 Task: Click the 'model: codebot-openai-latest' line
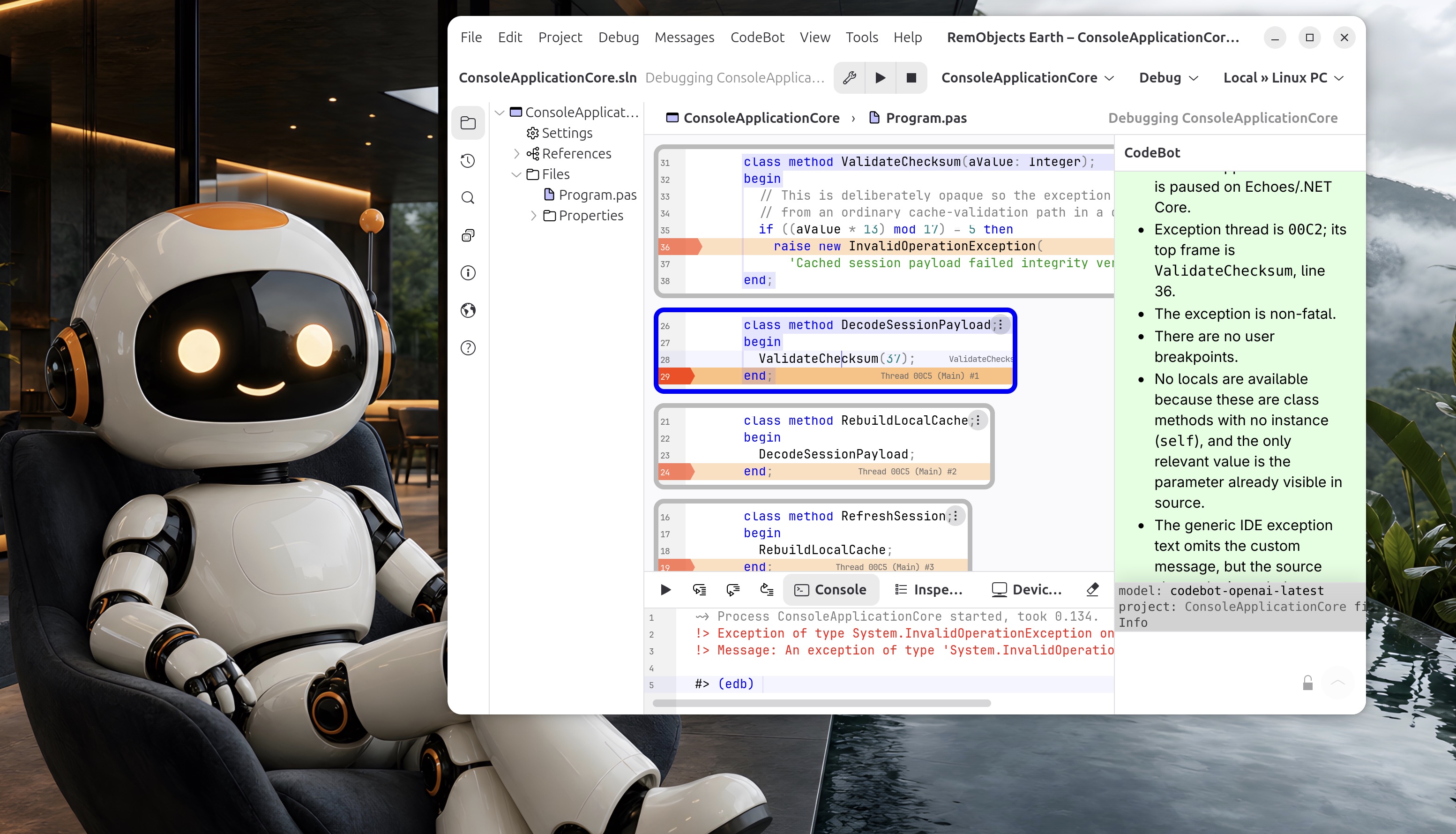1221,591
